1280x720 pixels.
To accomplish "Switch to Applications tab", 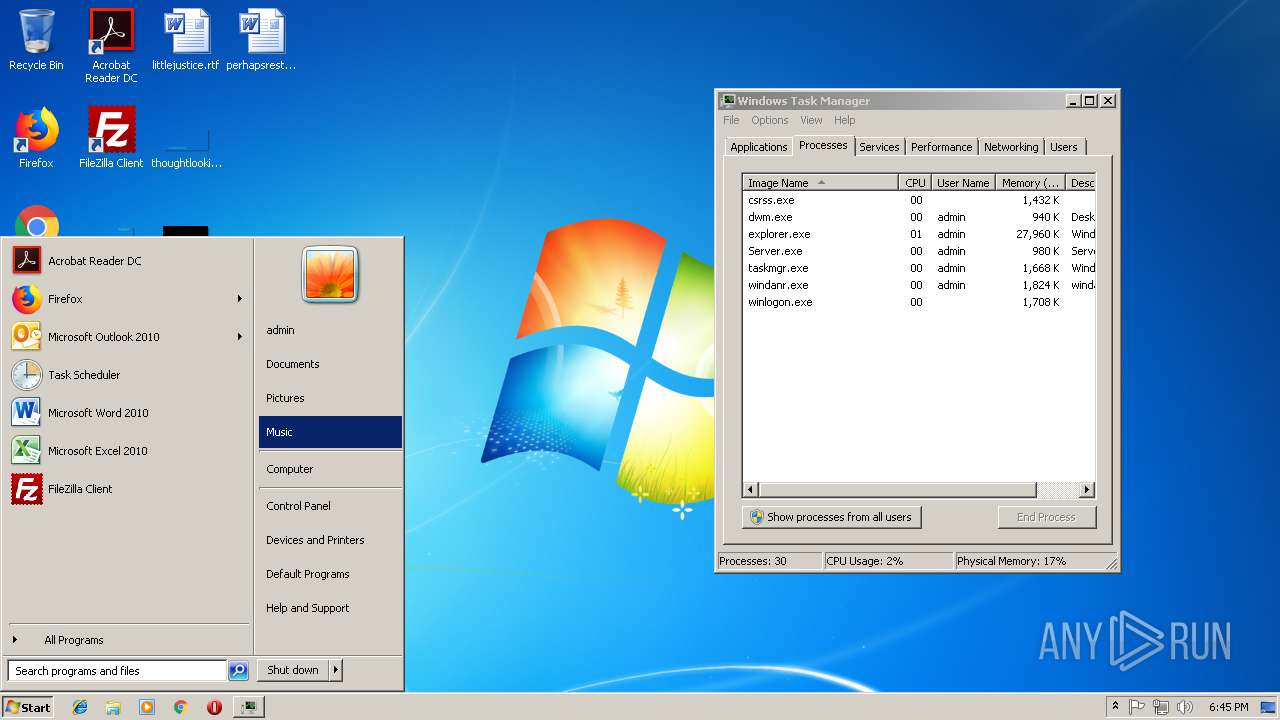I will [759, 147].
